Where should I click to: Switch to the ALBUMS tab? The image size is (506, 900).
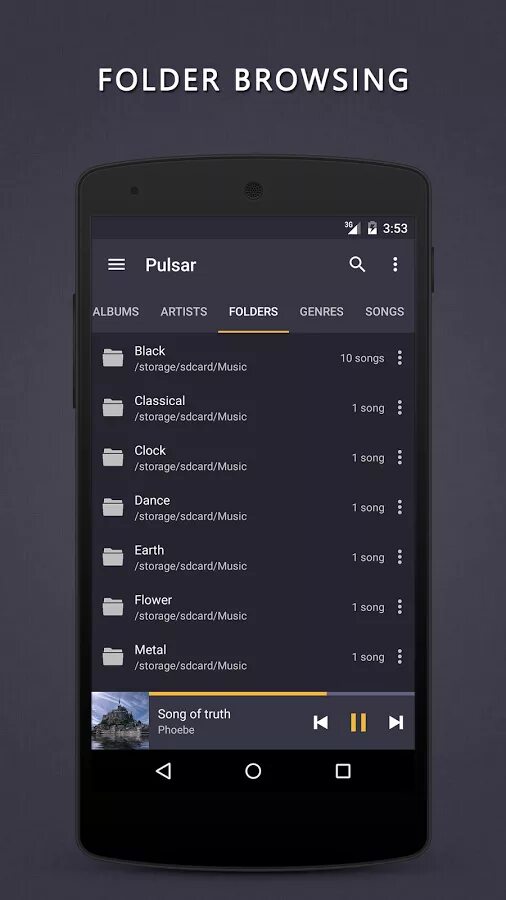116,311
